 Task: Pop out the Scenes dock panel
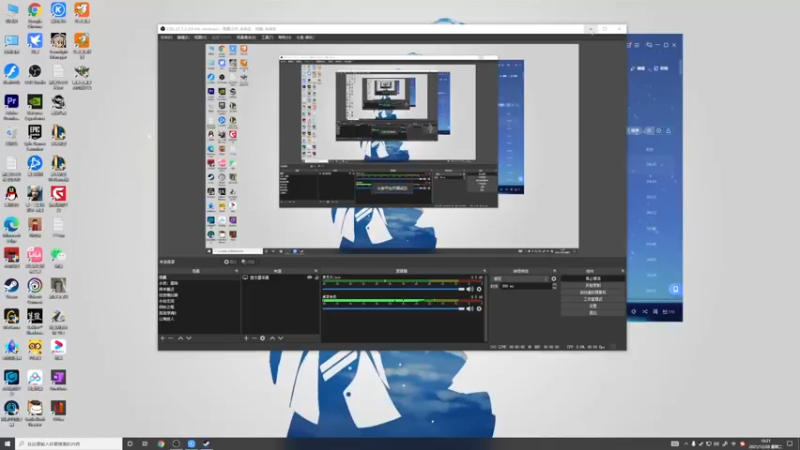236,271
